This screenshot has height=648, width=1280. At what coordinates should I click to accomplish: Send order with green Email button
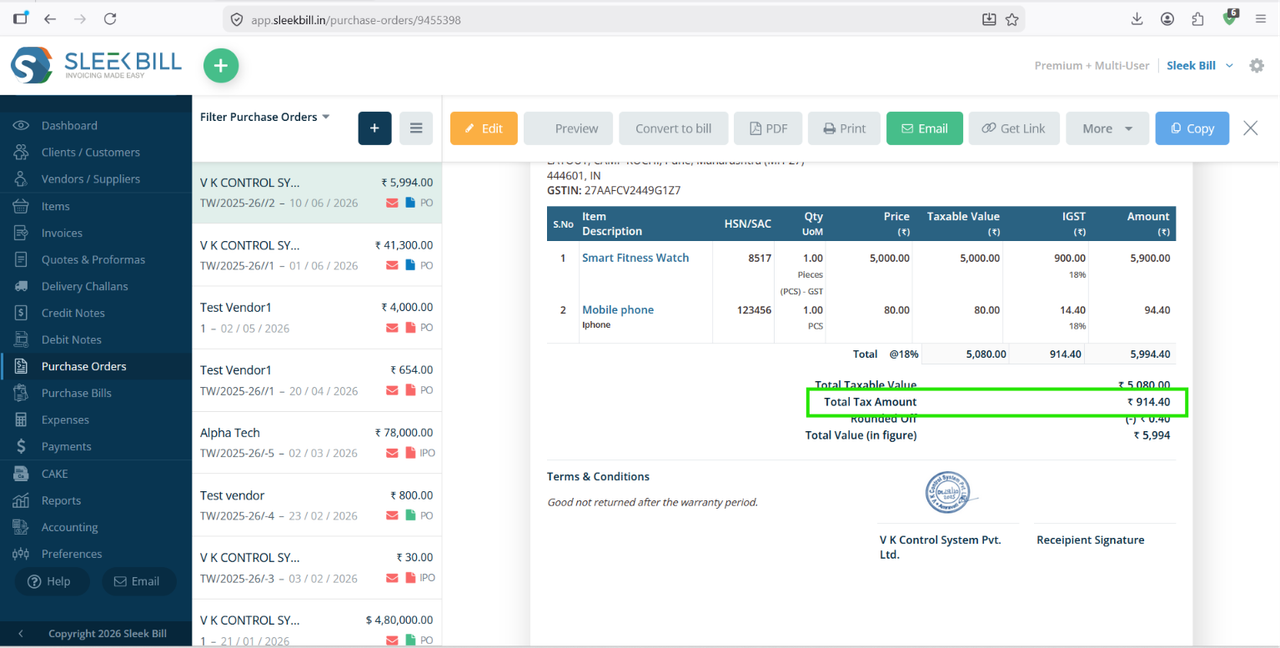[x=924, y=128]
